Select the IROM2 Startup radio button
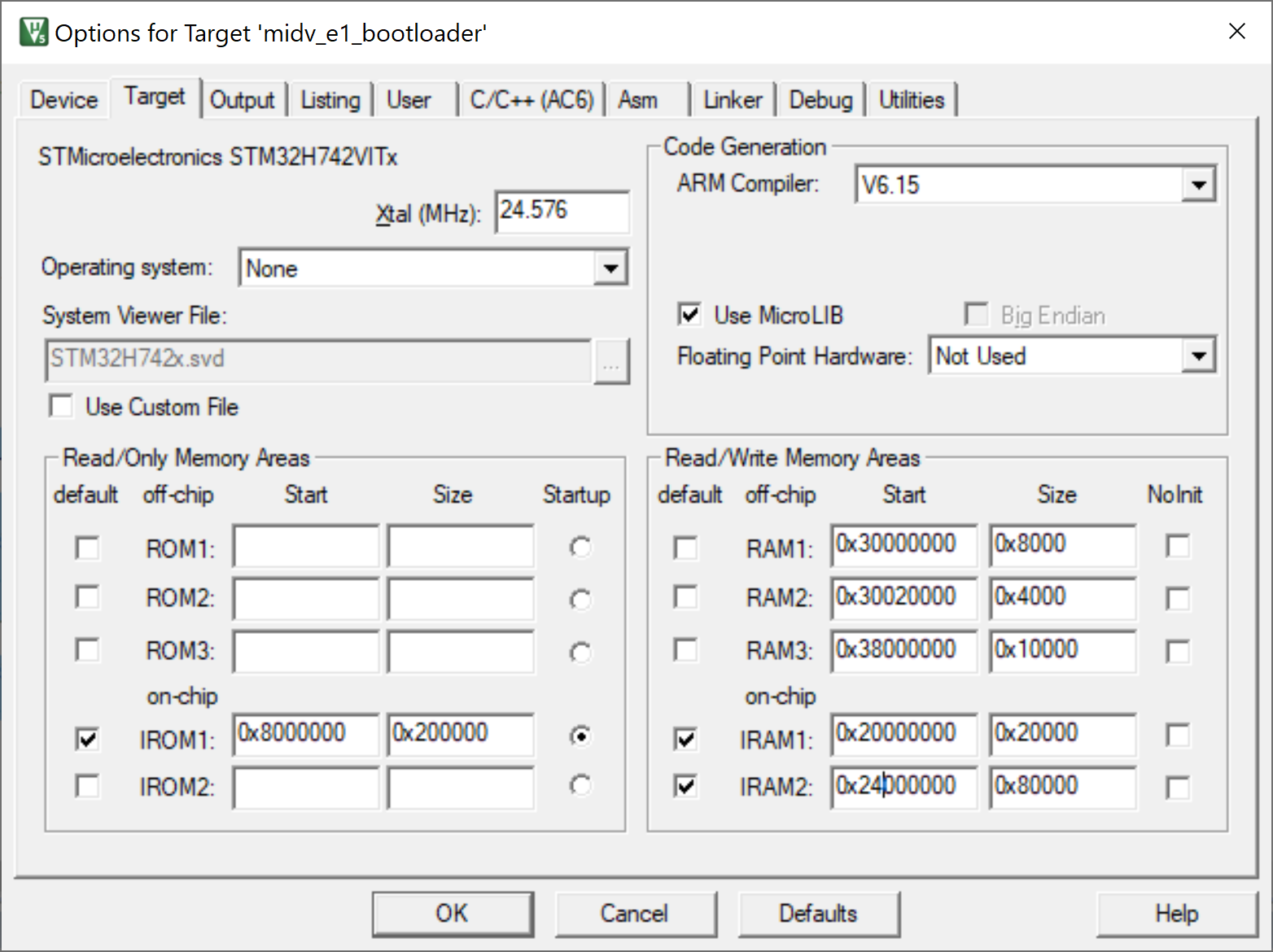The image size is (1273, 952). click(x=580, y=786)
